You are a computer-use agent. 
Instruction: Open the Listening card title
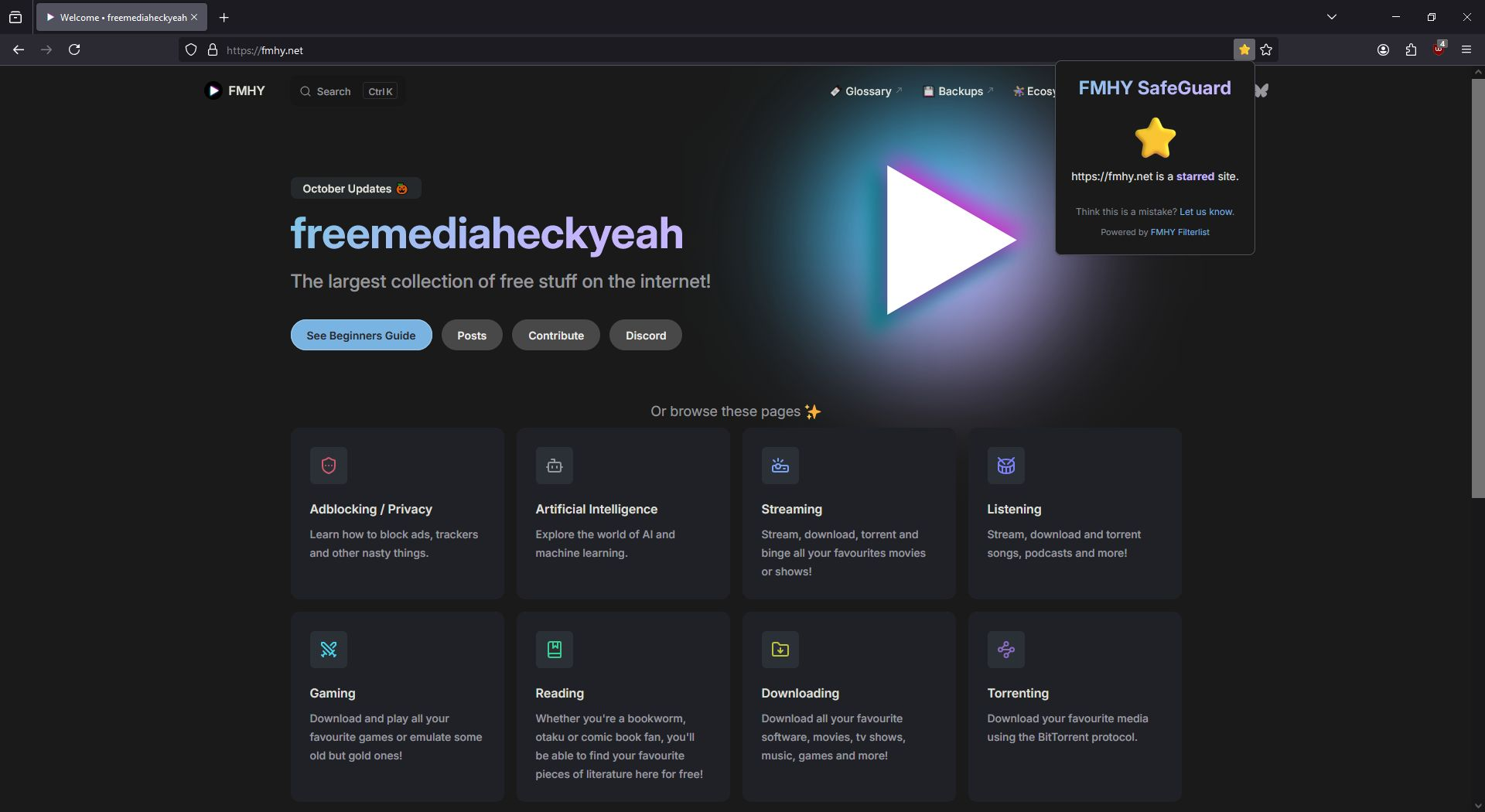point(1014,509)
